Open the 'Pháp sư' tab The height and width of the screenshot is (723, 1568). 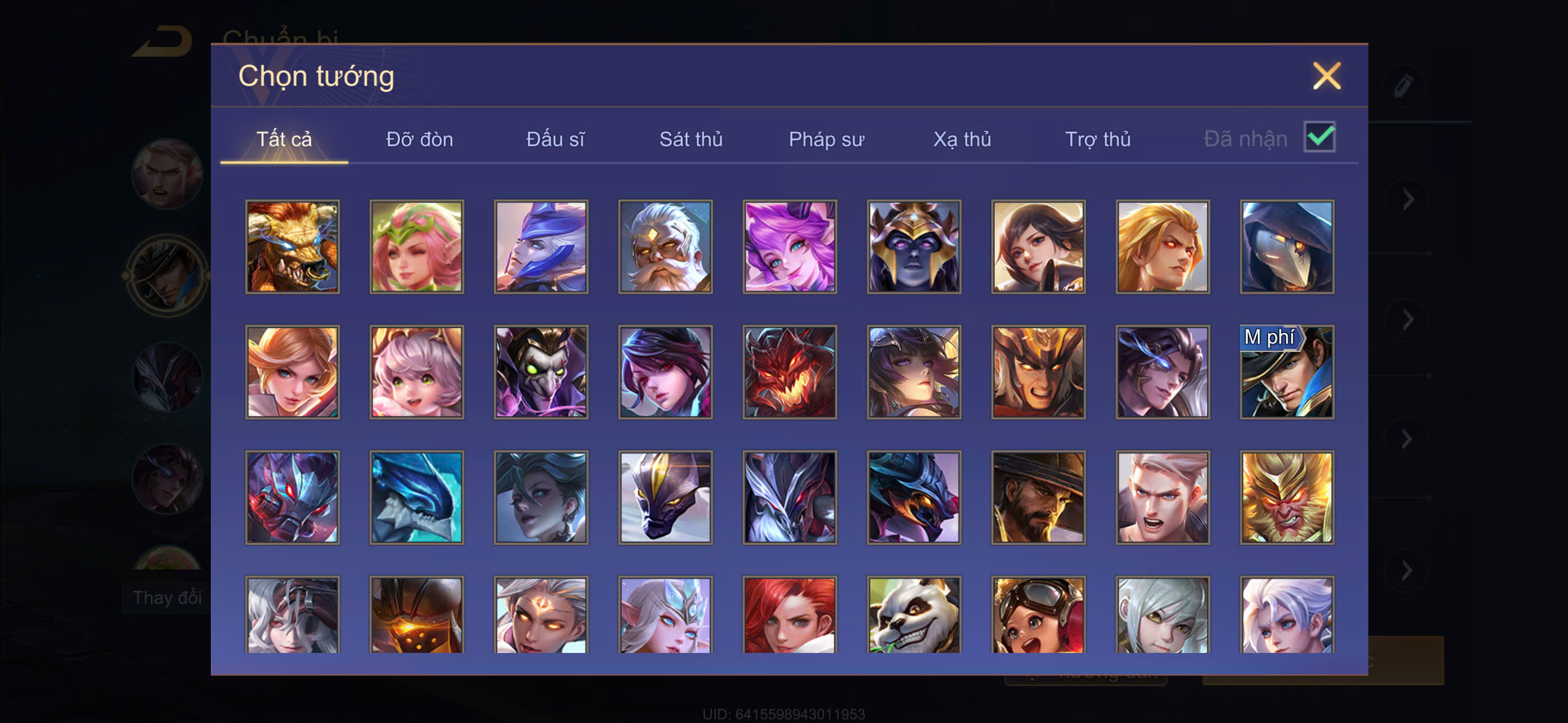pyautogui.click(x=826, y=139)
